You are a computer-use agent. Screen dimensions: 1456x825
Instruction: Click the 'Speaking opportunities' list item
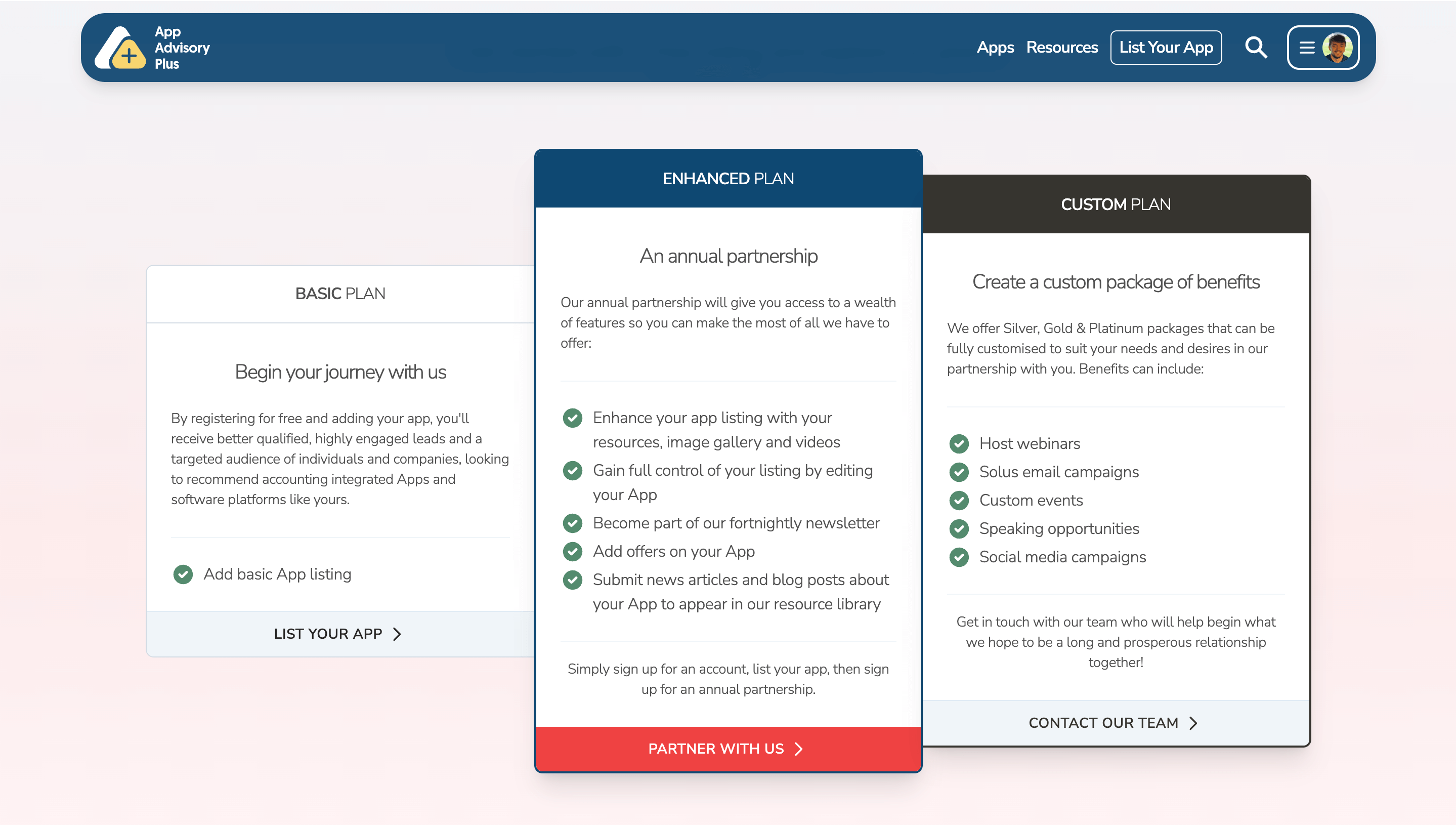(1059, 528)
